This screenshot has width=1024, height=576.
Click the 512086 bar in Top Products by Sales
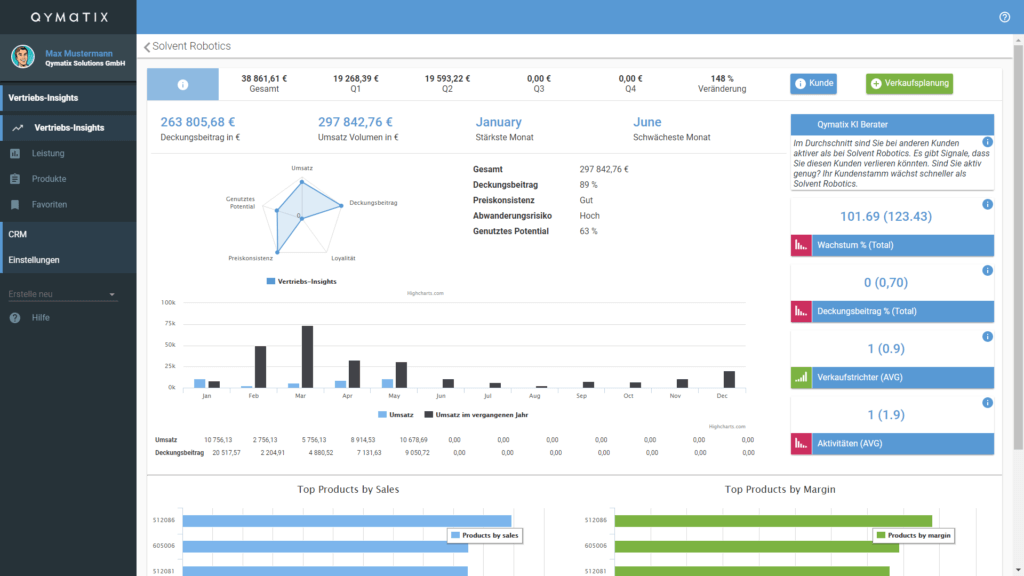(347, 521)
